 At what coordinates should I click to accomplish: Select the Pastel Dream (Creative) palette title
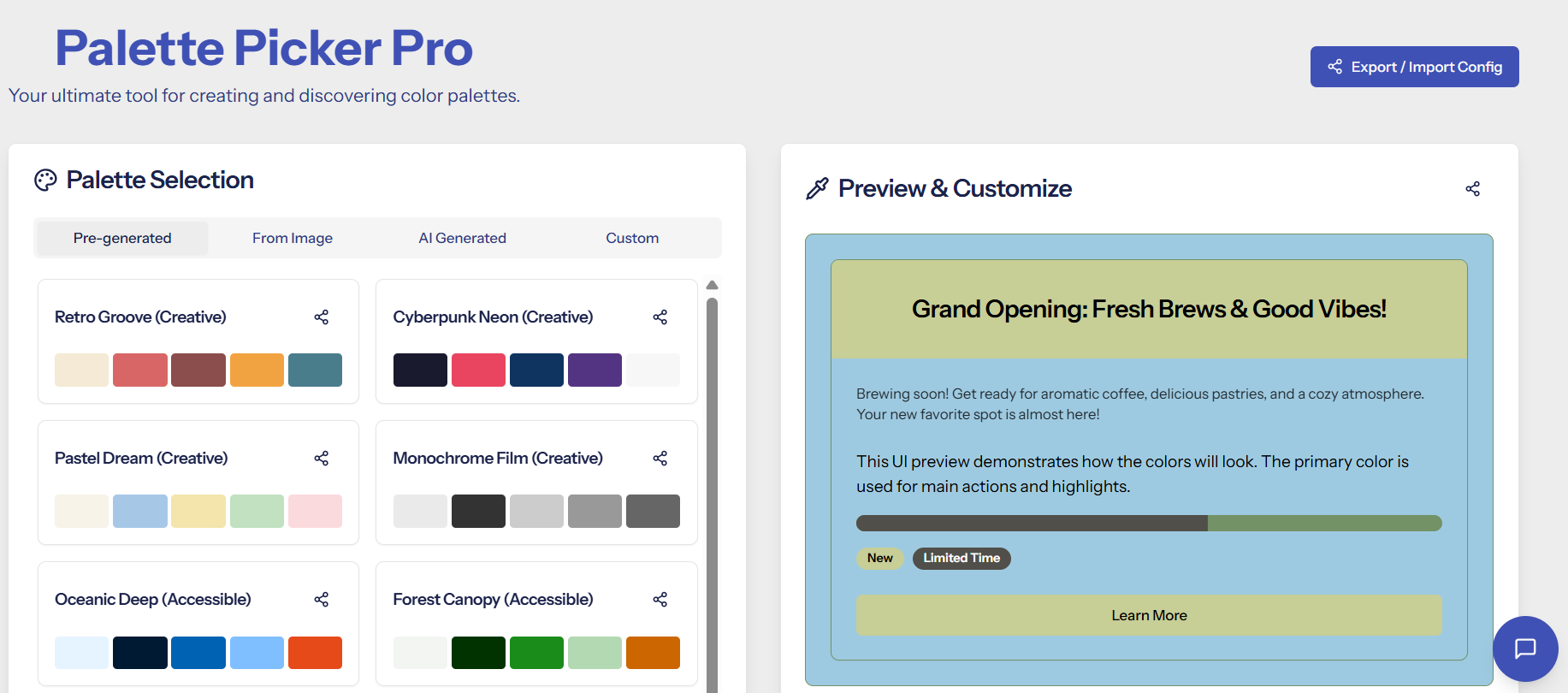(x=141, y=459)
